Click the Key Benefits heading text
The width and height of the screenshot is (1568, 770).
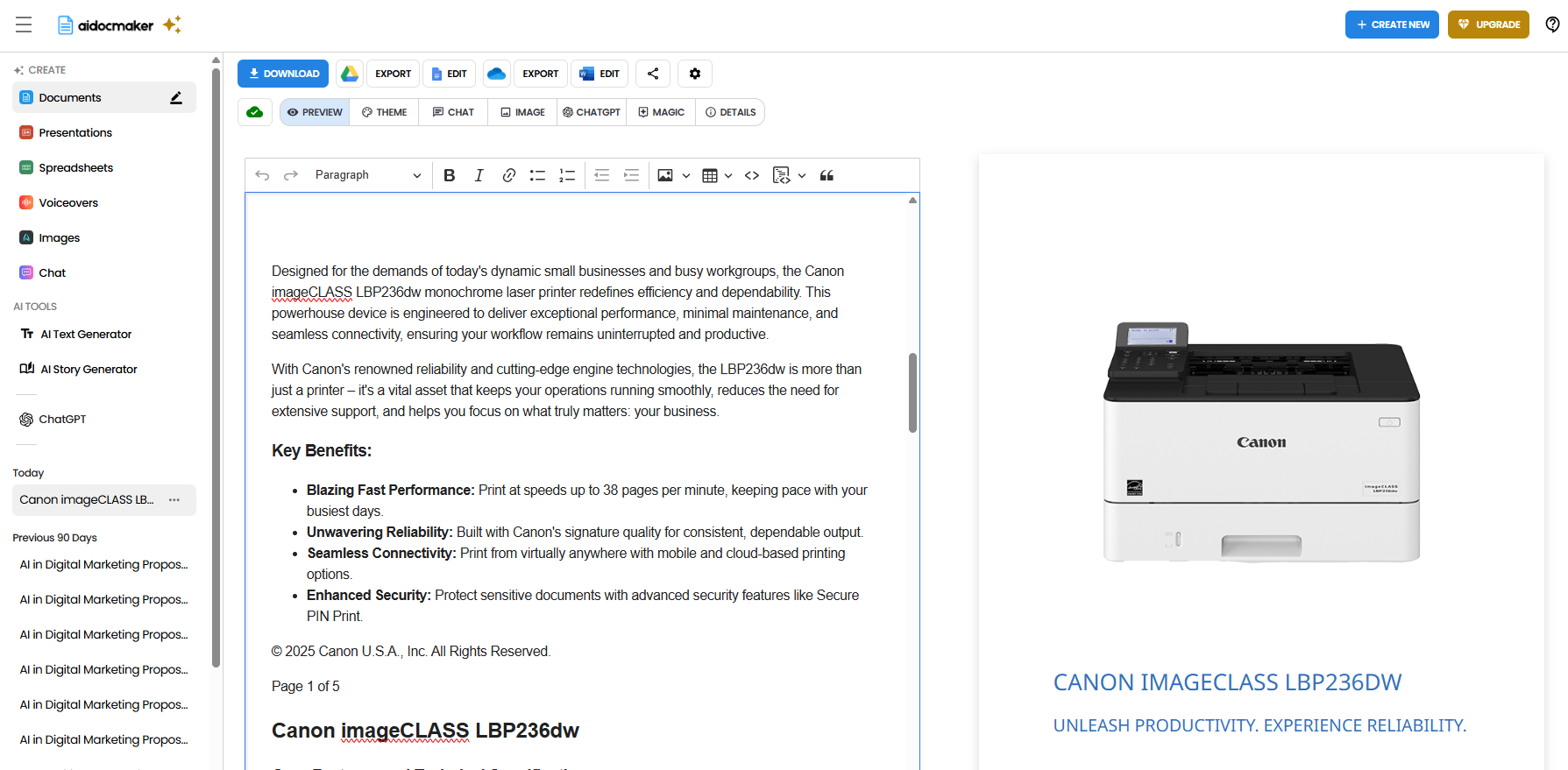(322, 451)
